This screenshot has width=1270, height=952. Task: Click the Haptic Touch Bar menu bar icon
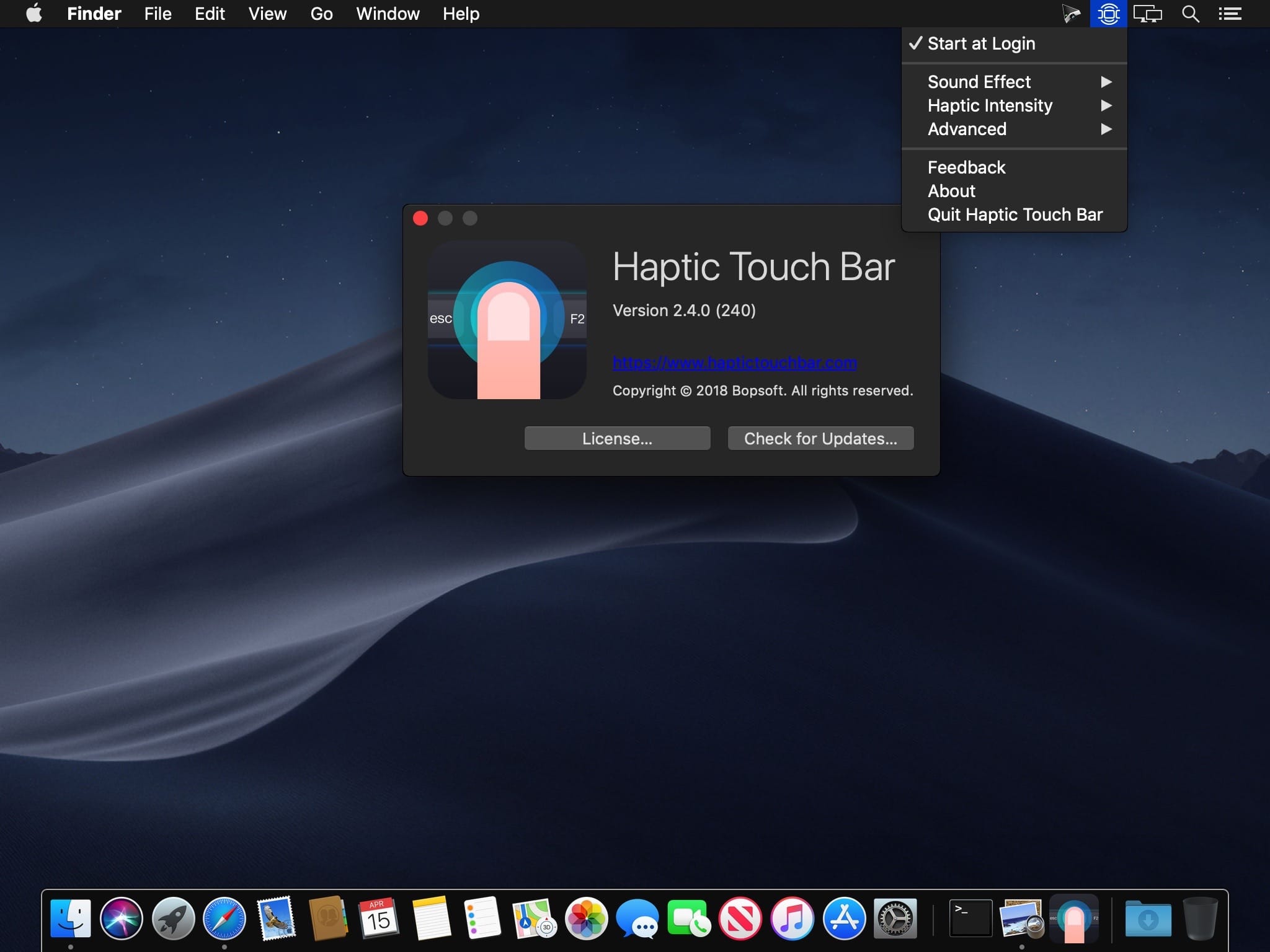click(x=1108, y=14)
